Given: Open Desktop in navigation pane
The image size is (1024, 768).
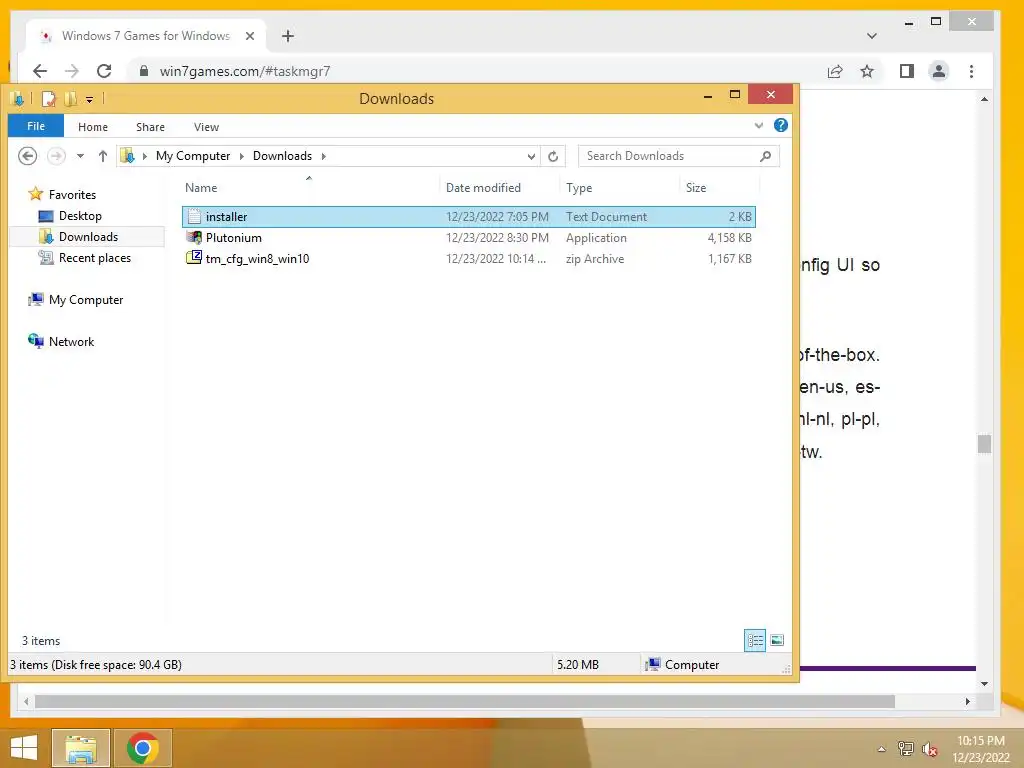Looking at the screenshot, I should click(80, 216).
